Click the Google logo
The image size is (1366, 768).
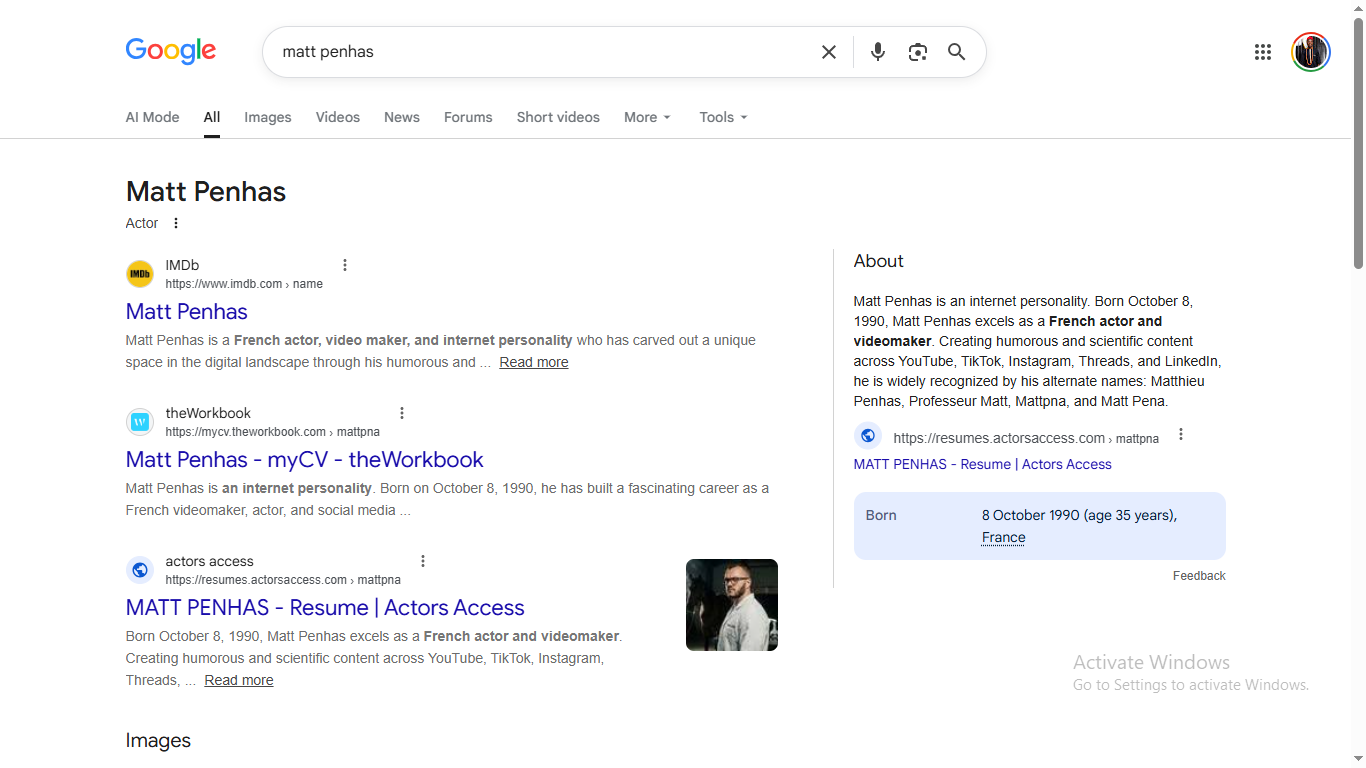click(x=171, y=51)
